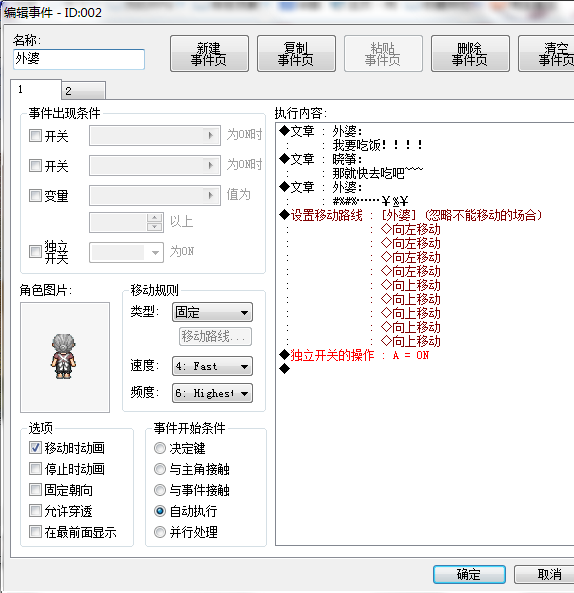Open the 速度 dropdown showing 4: Fast
The image size is (574, 593).
[212, 366]
